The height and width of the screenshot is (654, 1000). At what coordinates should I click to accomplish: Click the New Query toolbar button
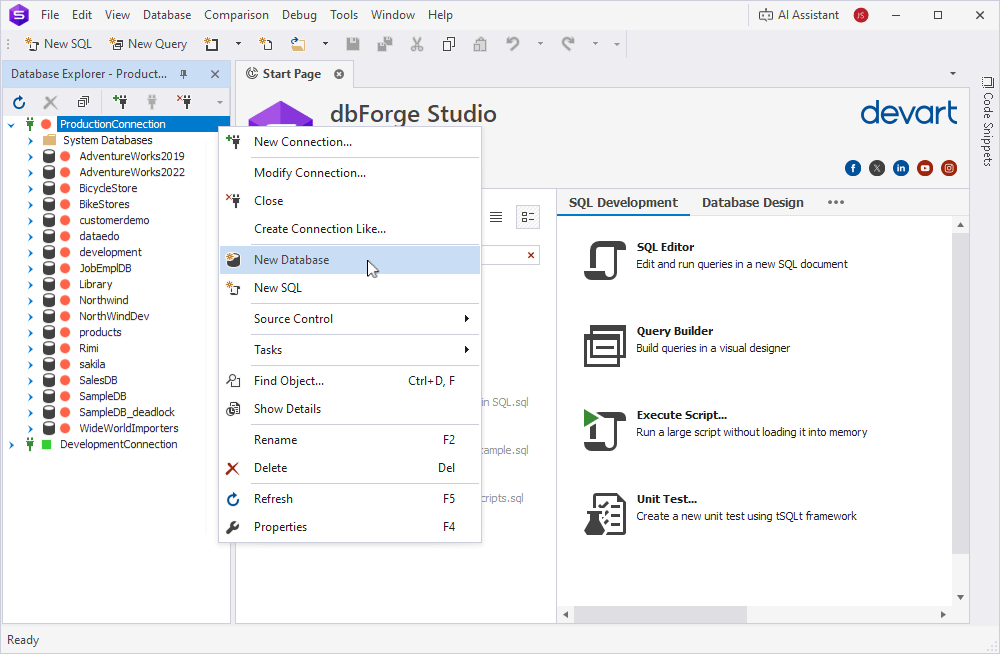point(148,44)
